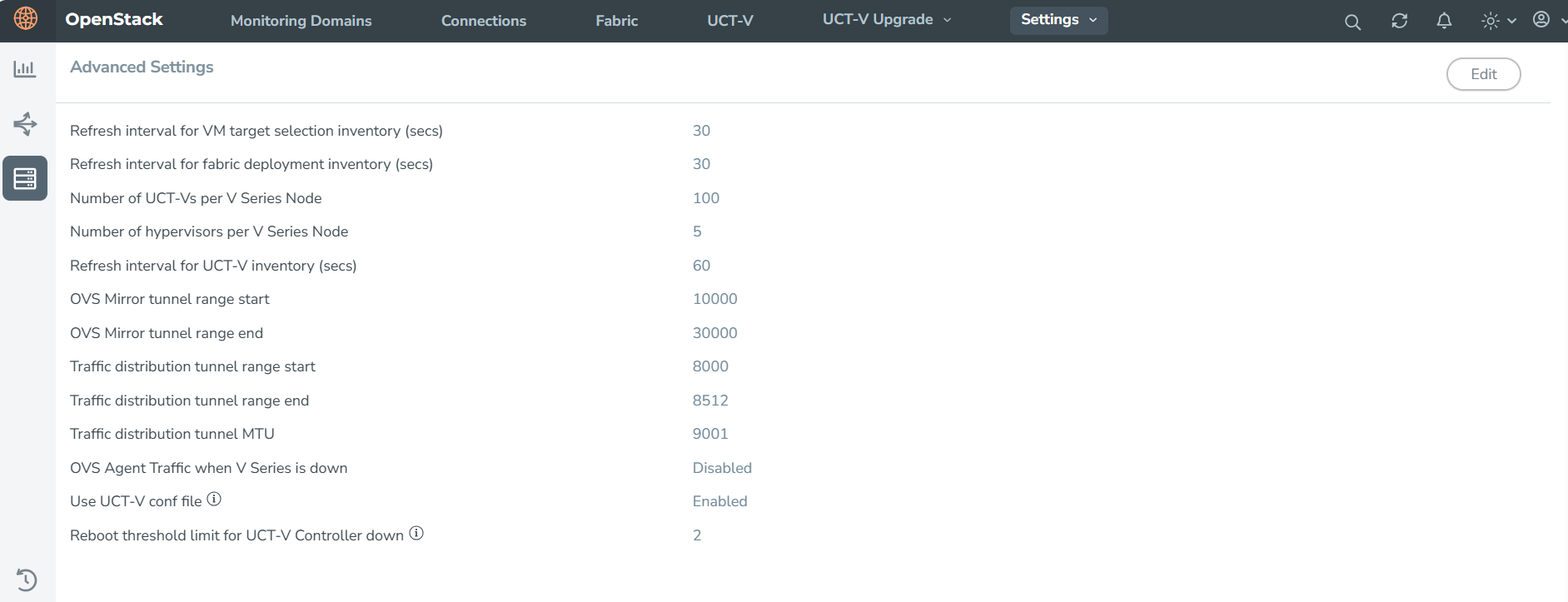1568x602 pixels.
Task: Click the refresh icon in top bar
Action: [x=1400, y=21]
